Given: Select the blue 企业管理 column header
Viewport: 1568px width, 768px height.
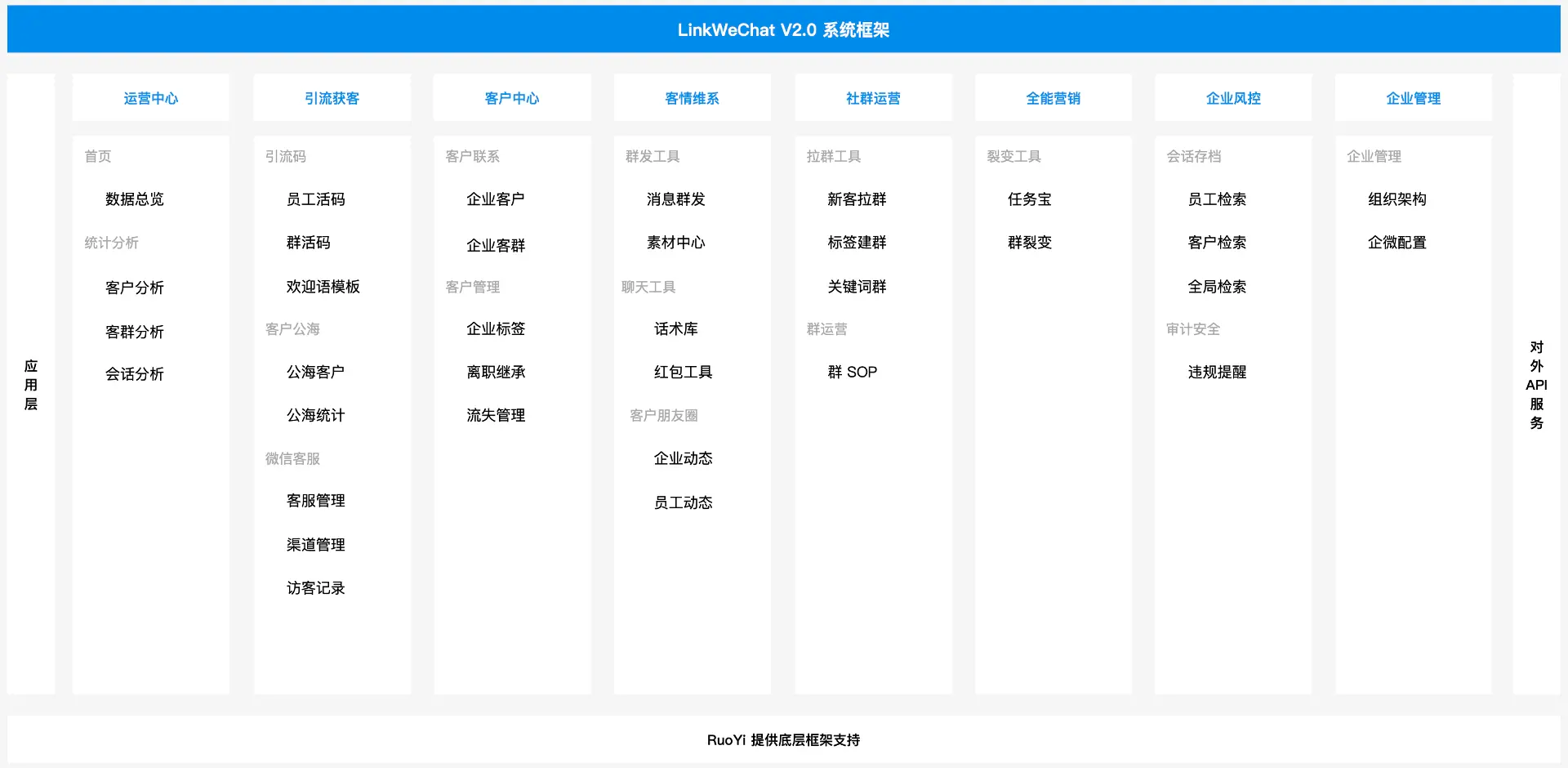Looking at the screenshot, I should (1414, 98).
